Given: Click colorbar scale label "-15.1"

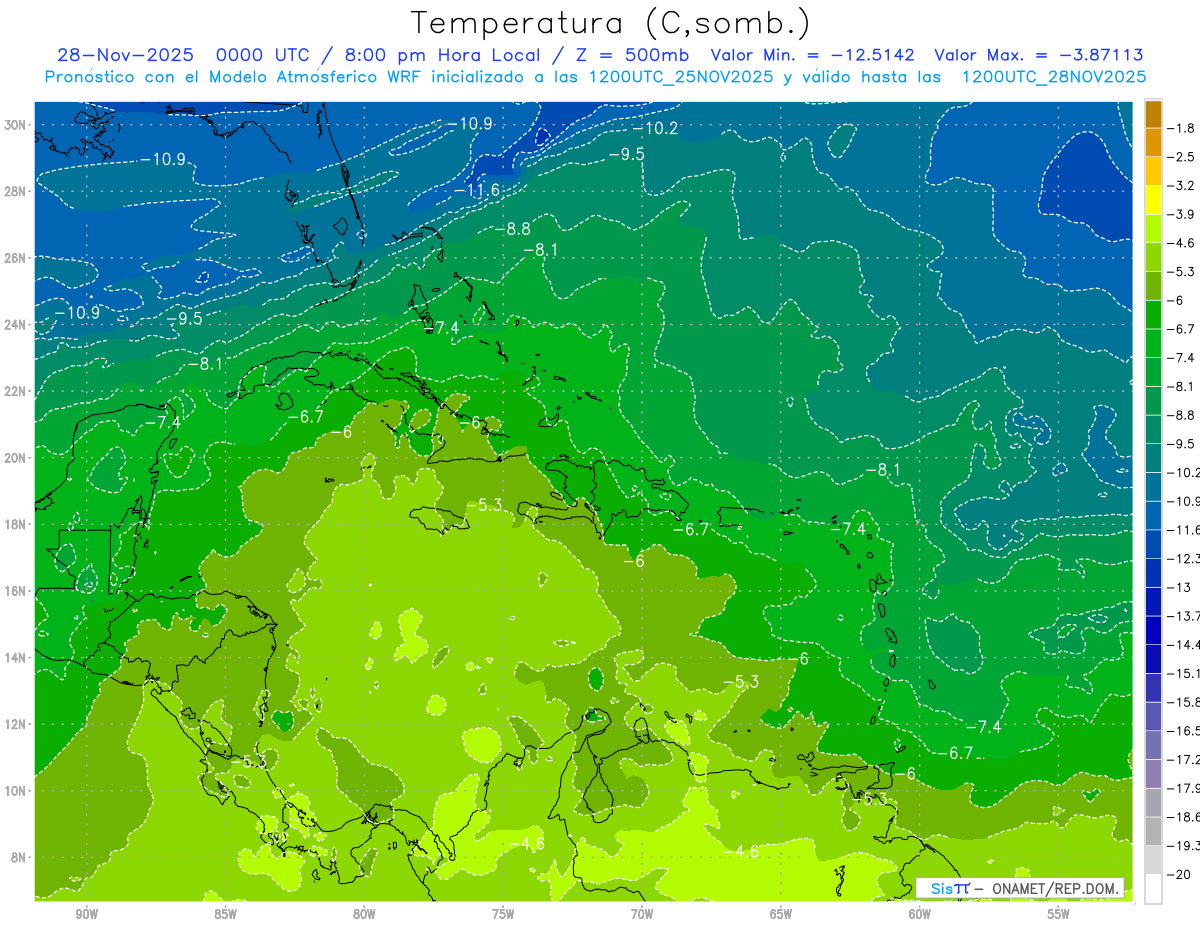Looking at the screenshot, I should [1183, 673].
